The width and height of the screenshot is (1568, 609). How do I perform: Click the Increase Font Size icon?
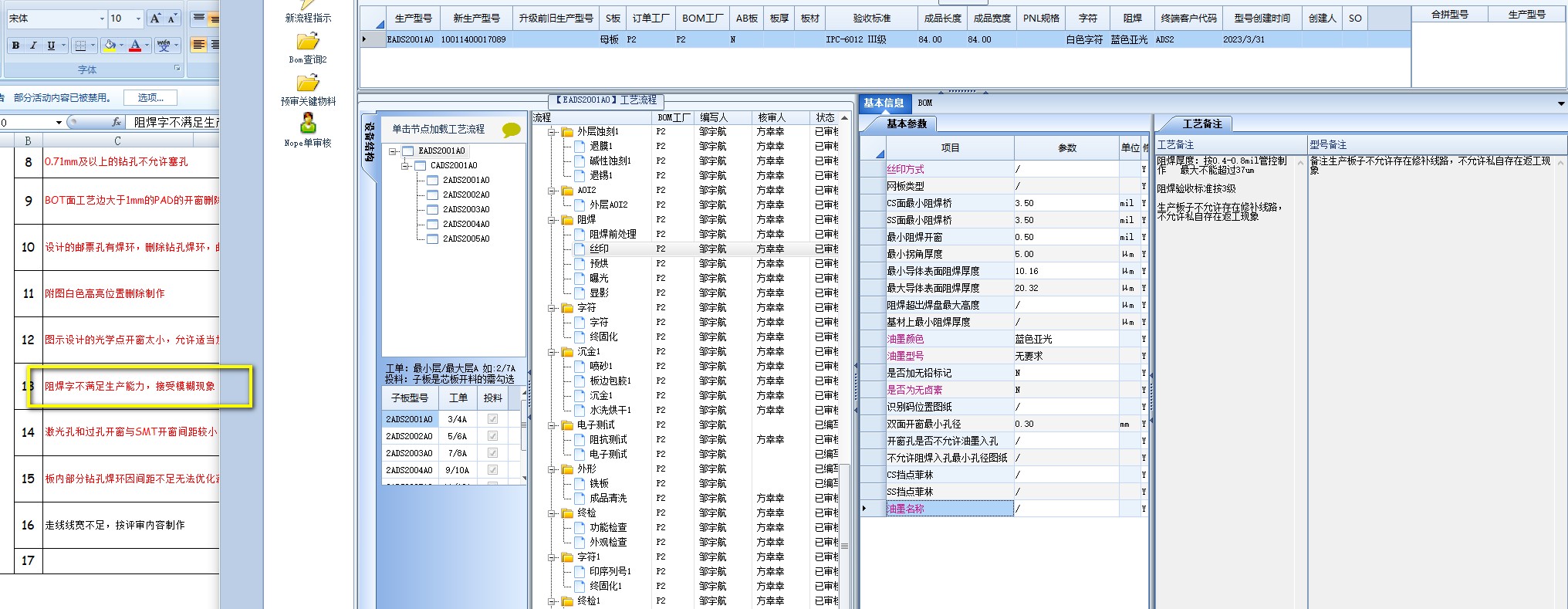point(156,19)
